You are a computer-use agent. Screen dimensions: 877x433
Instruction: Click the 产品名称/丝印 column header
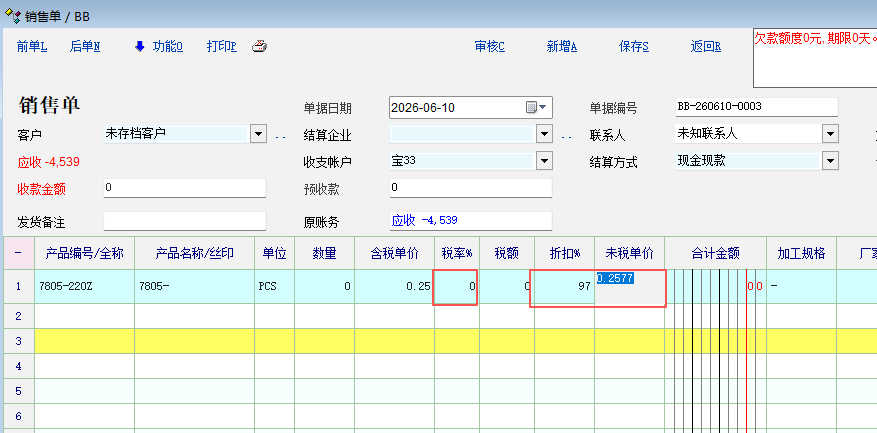(x=195, y=253)
